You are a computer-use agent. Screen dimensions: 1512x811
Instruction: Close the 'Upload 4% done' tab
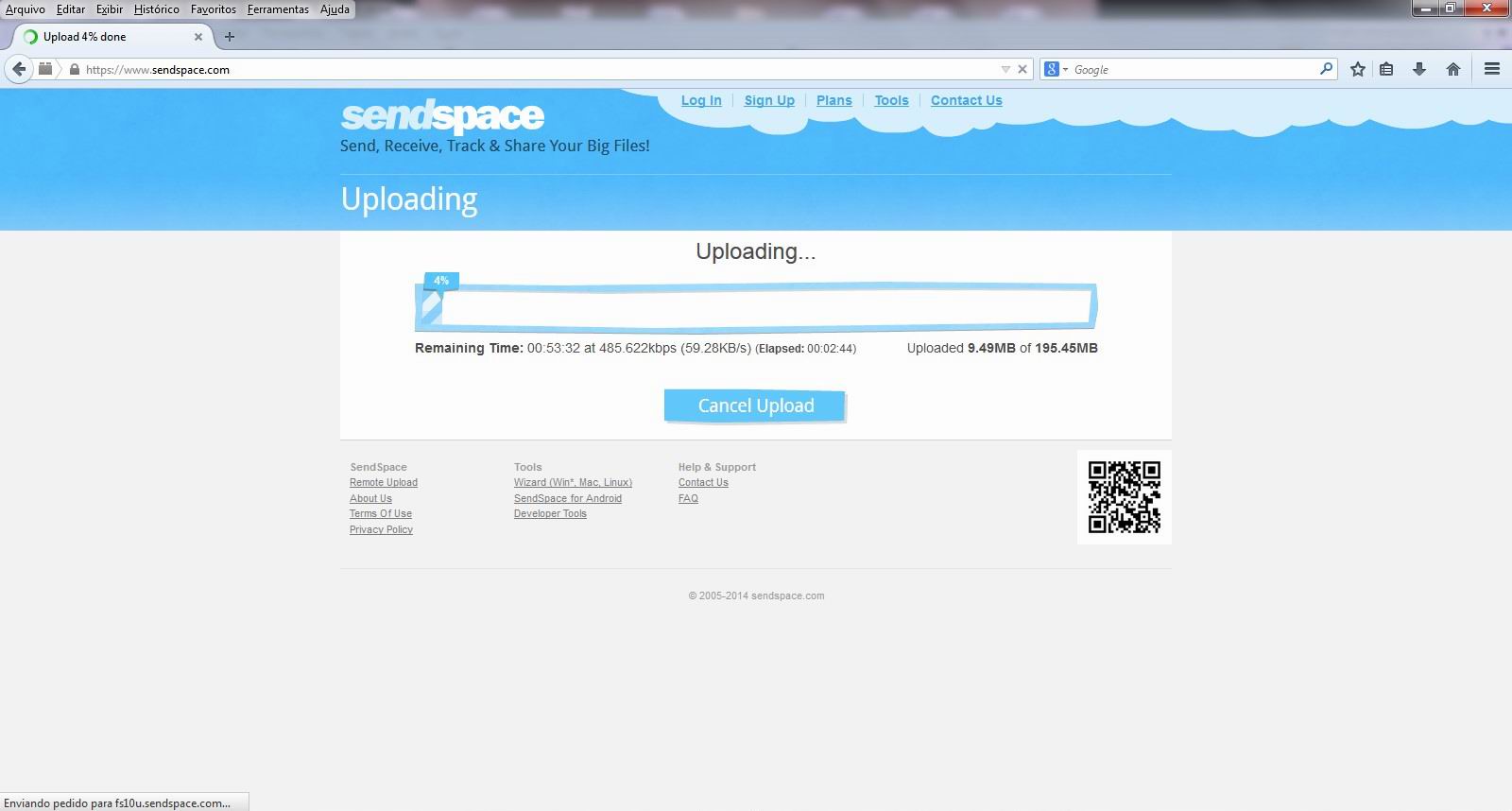[x=198, y=37]
